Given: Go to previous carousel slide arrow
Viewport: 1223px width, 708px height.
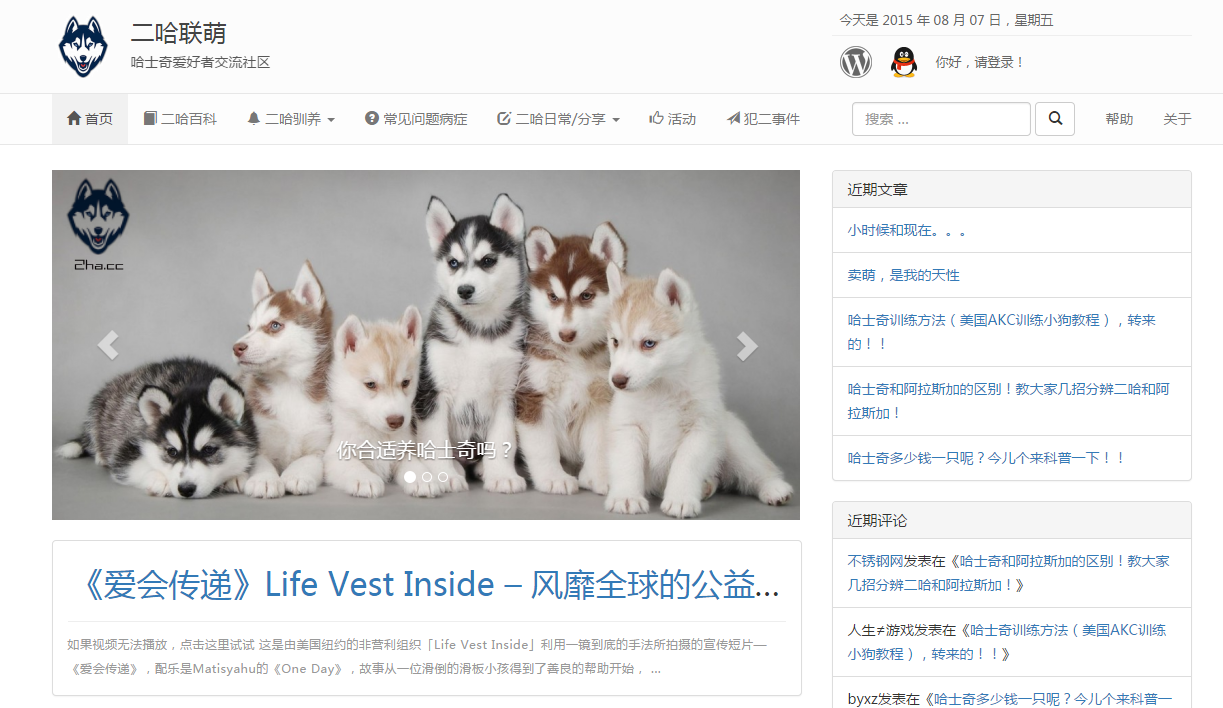Looking at the screenshot, I should [108, 345].
